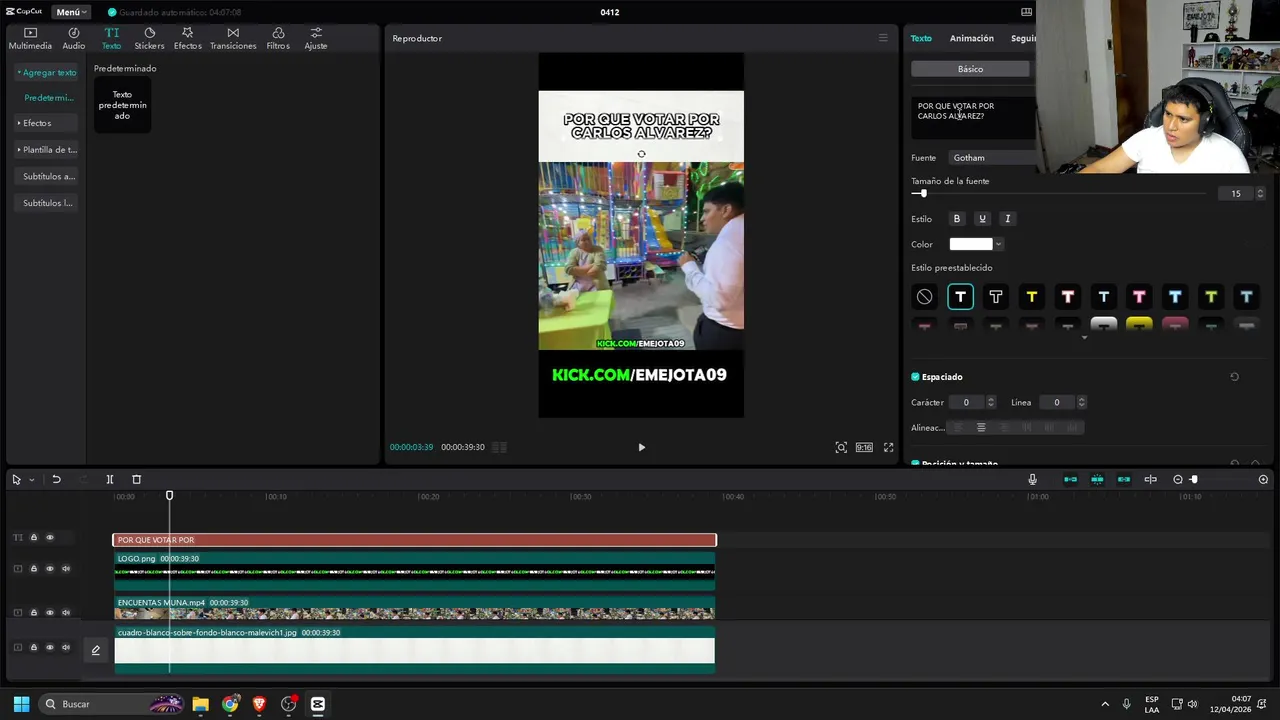Click the zoom in timeline icon

[1263, 480]
